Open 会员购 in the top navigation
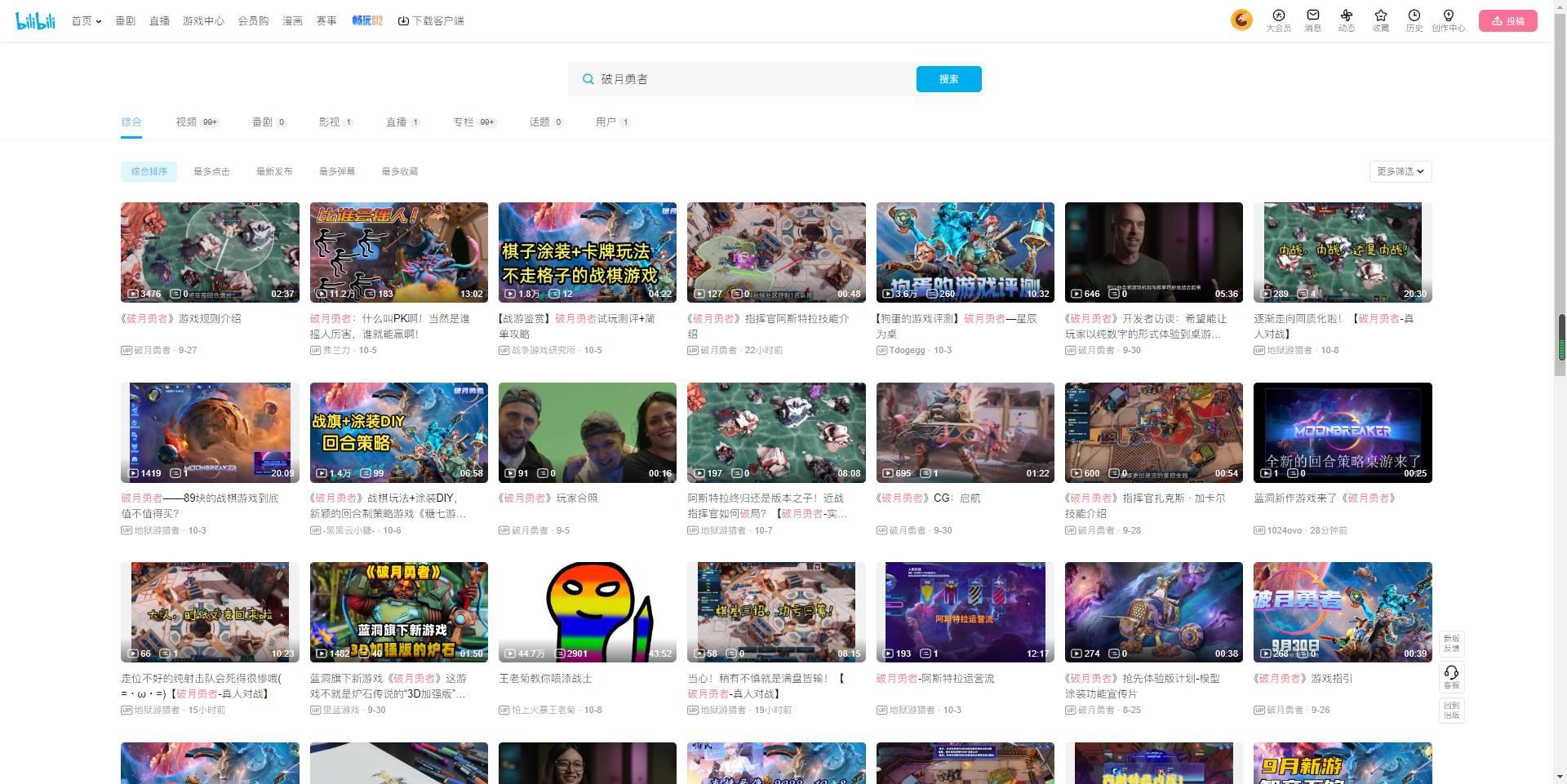Screen dimensions: 1567x784 coord(253,20)
